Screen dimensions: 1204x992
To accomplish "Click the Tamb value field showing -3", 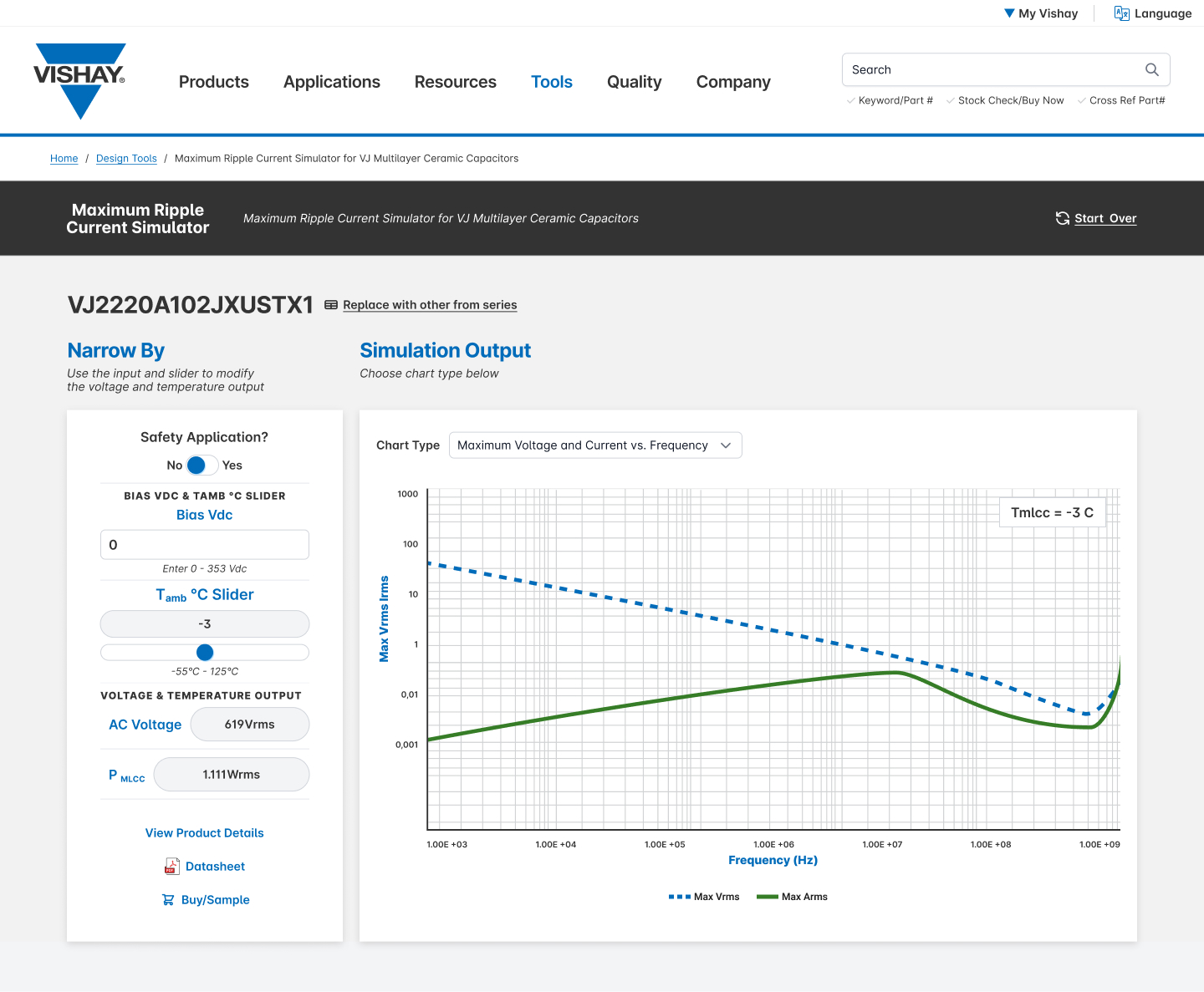I will click(205, 624).
